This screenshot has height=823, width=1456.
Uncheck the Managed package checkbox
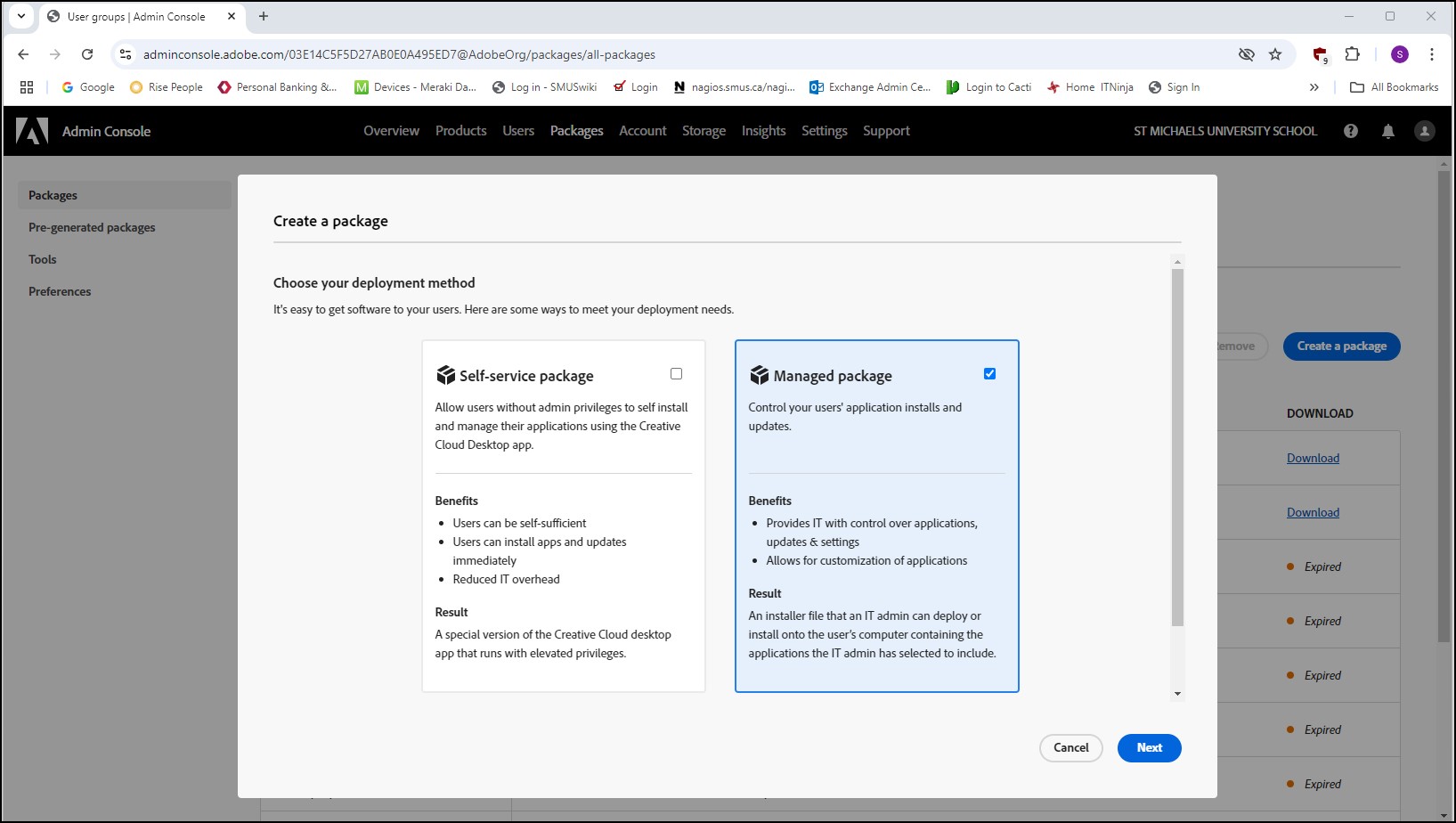989,374
